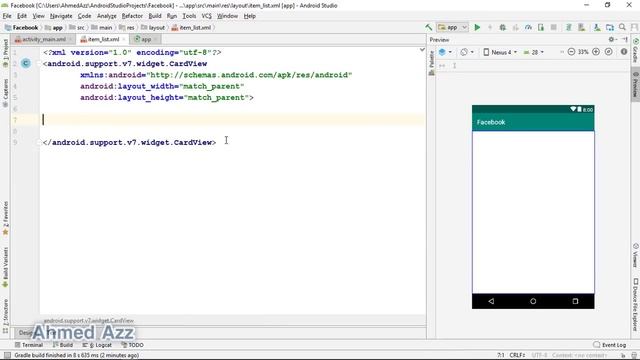Open the Logcat tool window
This screenshot has height=360, width=640.
[x=97, y=345]
